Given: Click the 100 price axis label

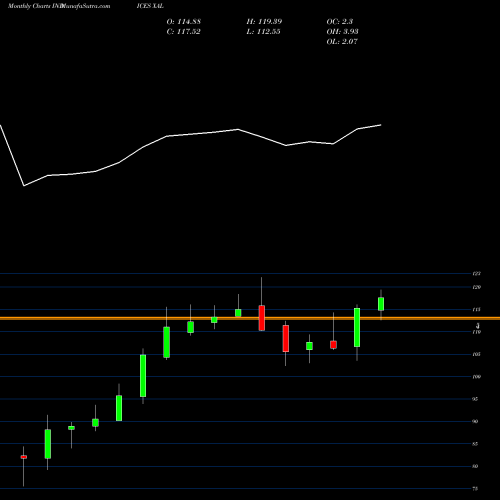Looking at the screenshot, I should [477, 377].
